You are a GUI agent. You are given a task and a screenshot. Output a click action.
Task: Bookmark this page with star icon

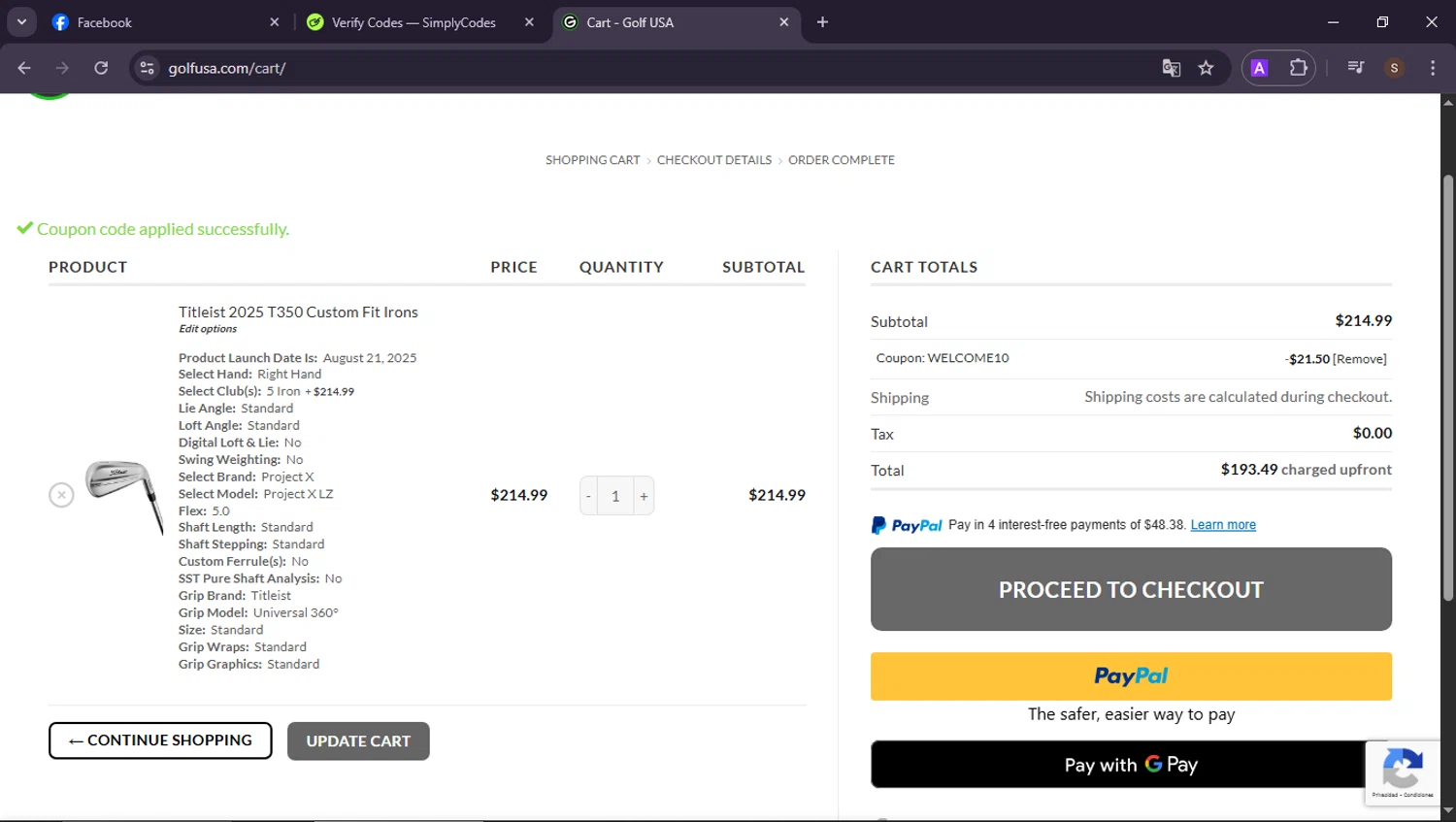pyautogui.click(x=1206, y=68)
